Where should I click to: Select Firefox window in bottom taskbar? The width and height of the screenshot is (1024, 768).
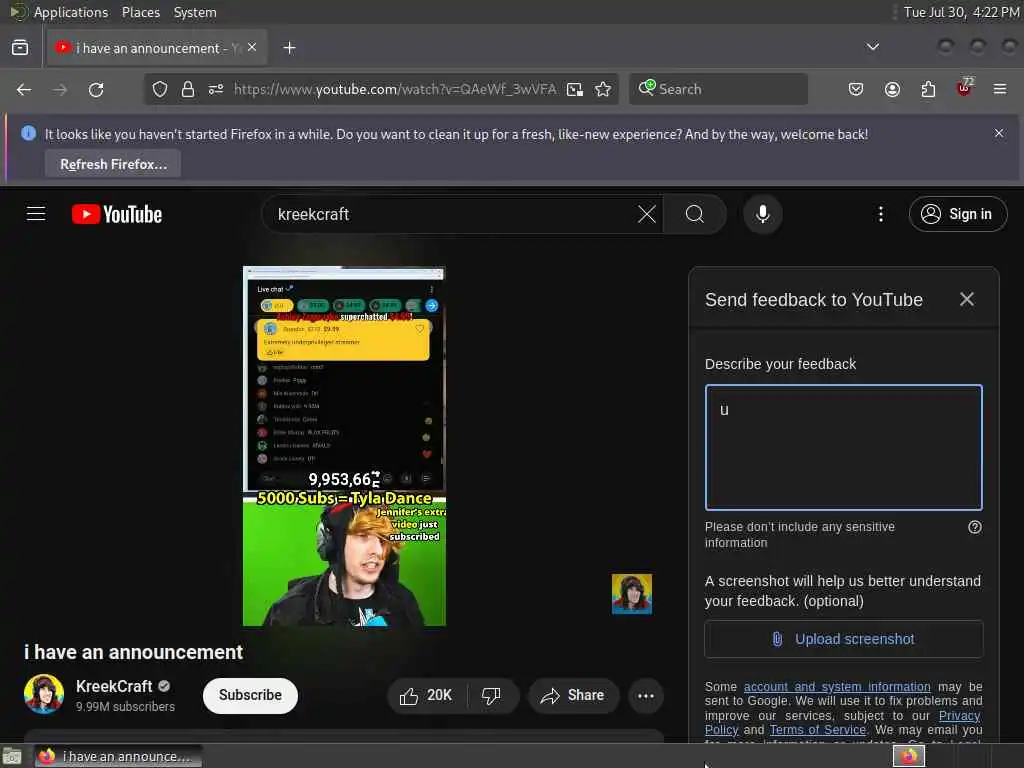pyautogui.click(x=118, y=756)
